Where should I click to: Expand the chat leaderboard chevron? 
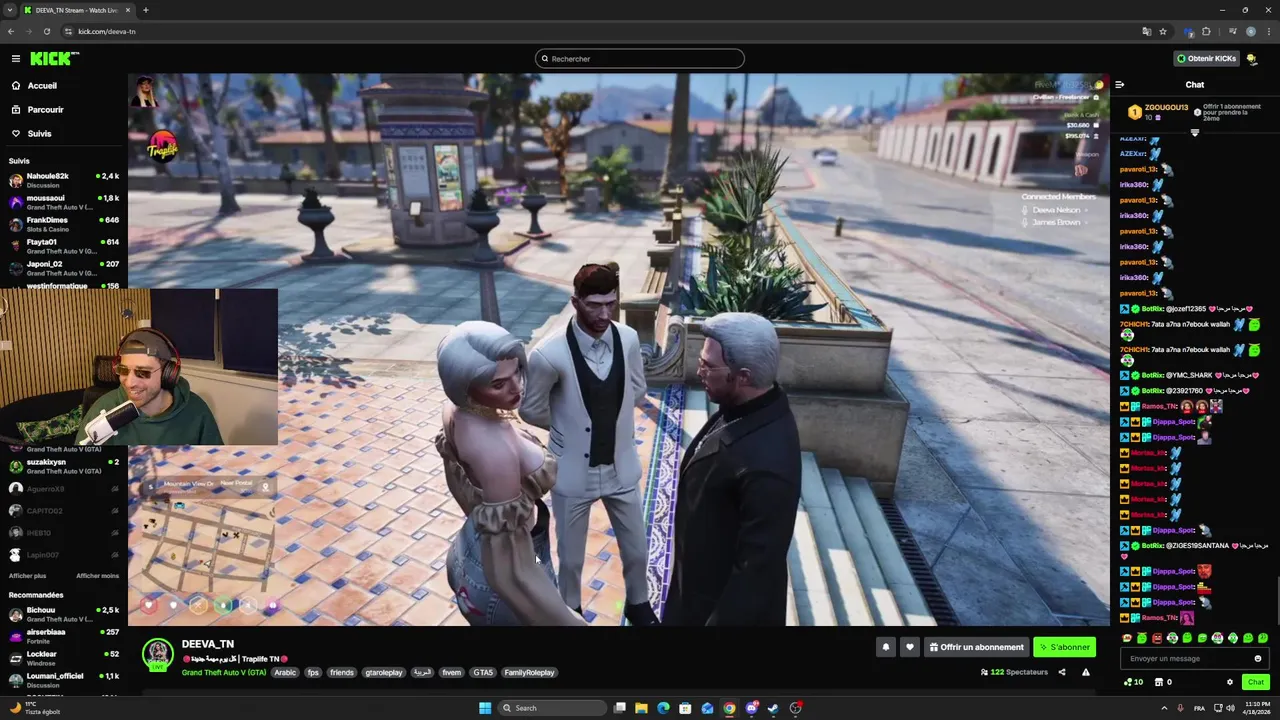click(1195, 133)
